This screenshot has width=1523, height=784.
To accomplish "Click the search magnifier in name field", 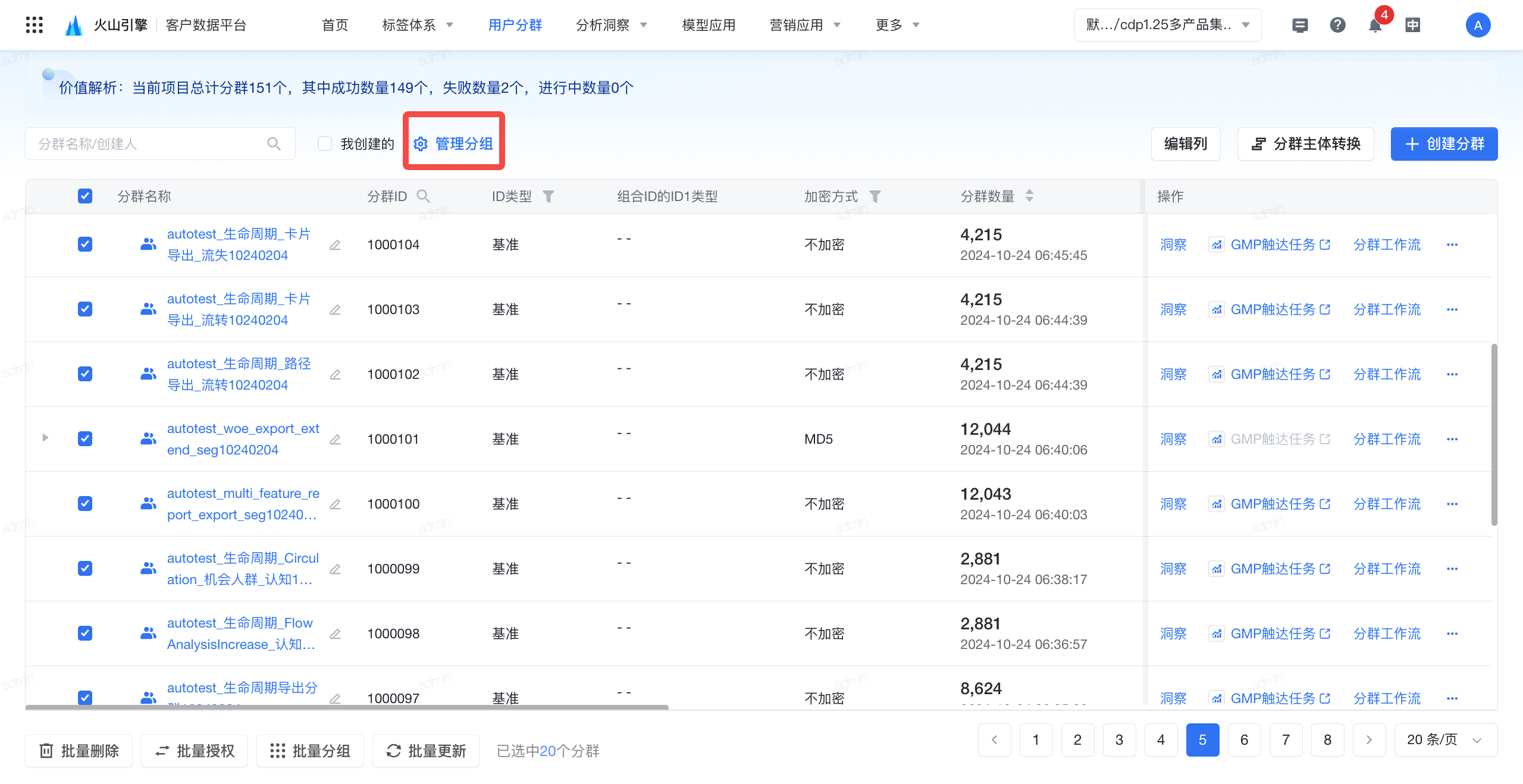I will 274,143.
